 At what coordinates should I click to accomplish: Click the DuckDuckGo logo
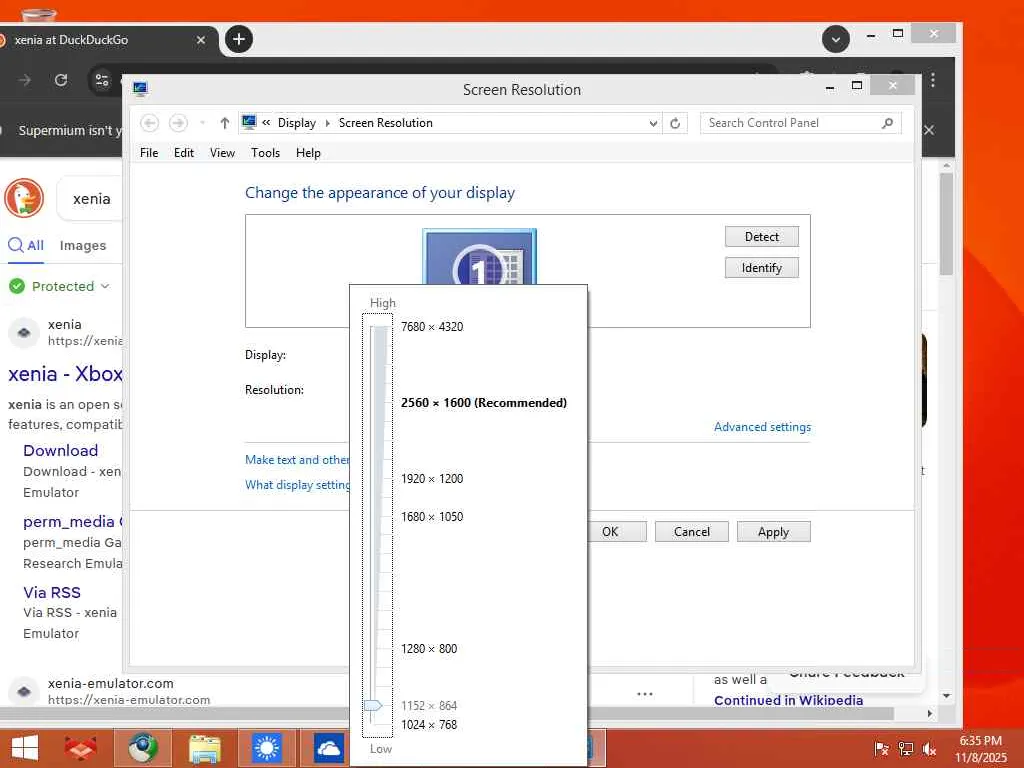click(24, 198)
